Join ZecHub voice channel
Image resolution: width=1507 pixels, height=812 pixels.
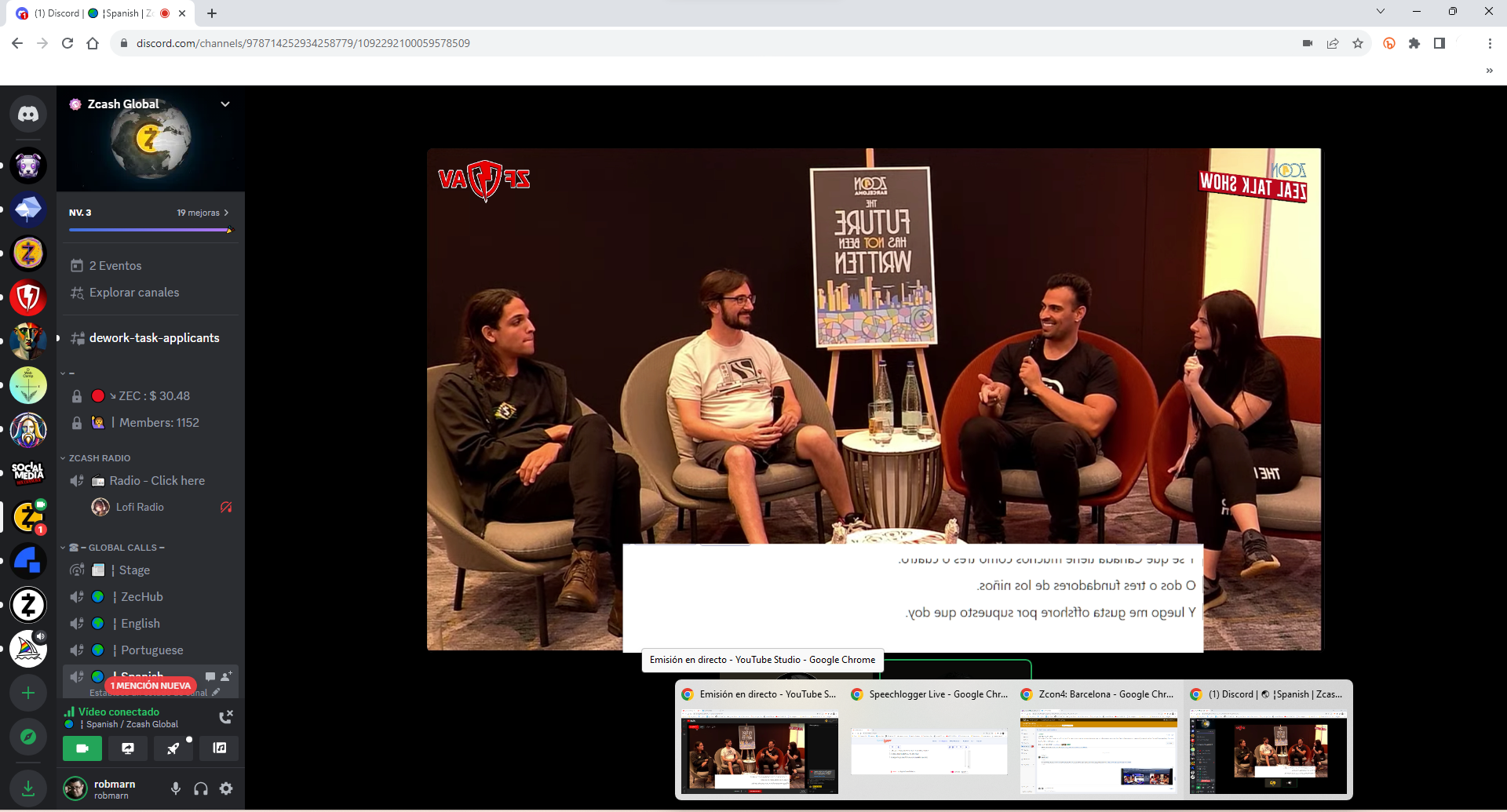pyautogui.click(x=151, y=597)
